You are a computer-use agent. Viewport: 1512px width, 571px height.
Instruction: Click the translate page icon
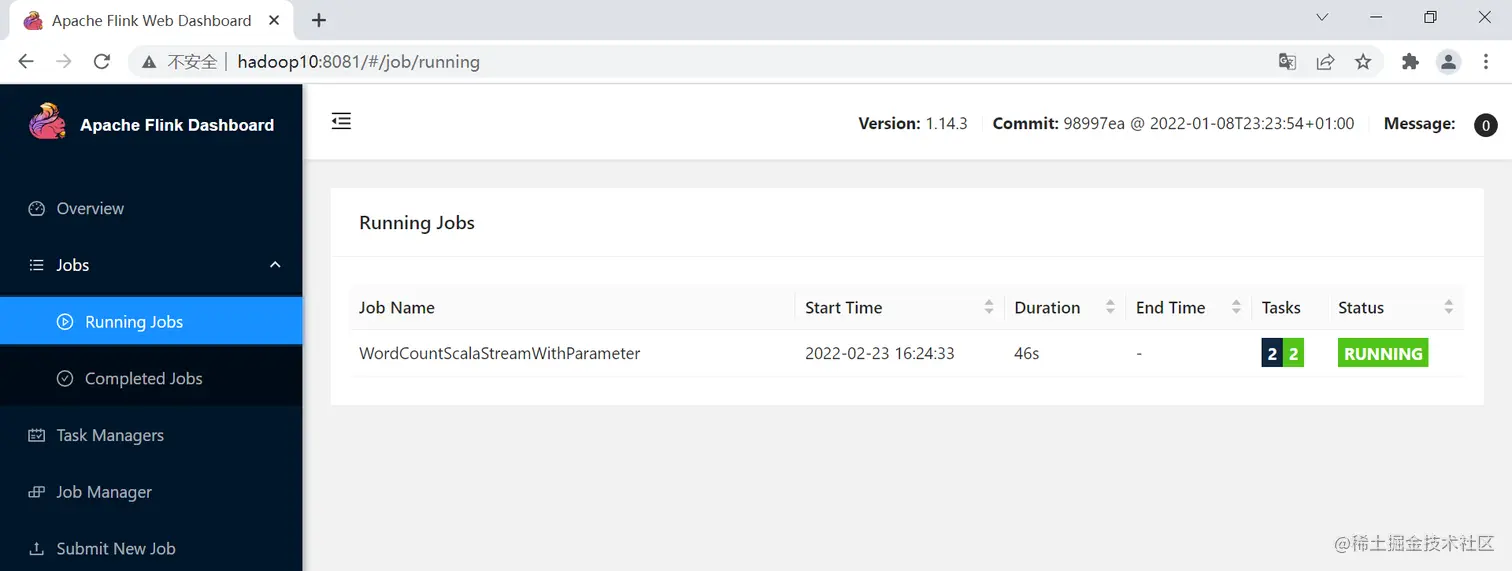pos(1287,62)
